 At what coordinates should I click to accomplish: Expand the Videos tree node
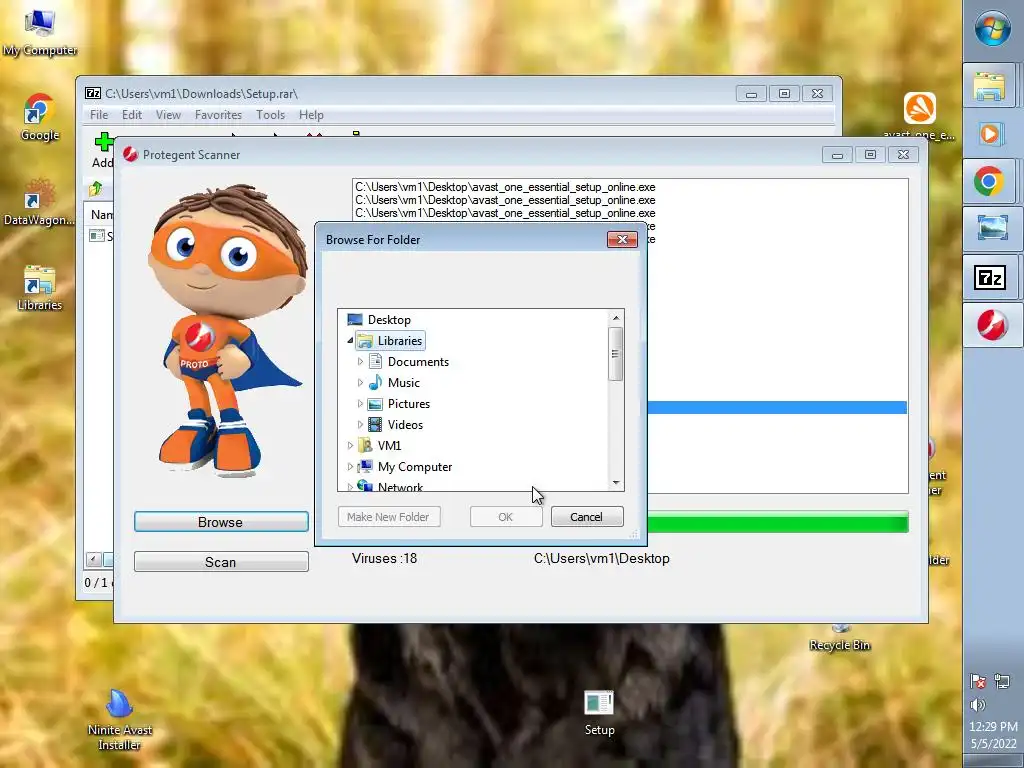tap(360, 424)
